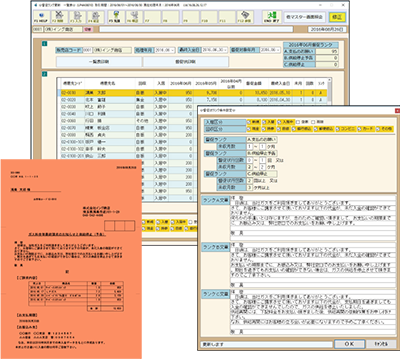Check the fourth 入居区分 checkbox (unchecked)
The width and height of the screenshot is (400, 360).
click(x=298, y=122)
